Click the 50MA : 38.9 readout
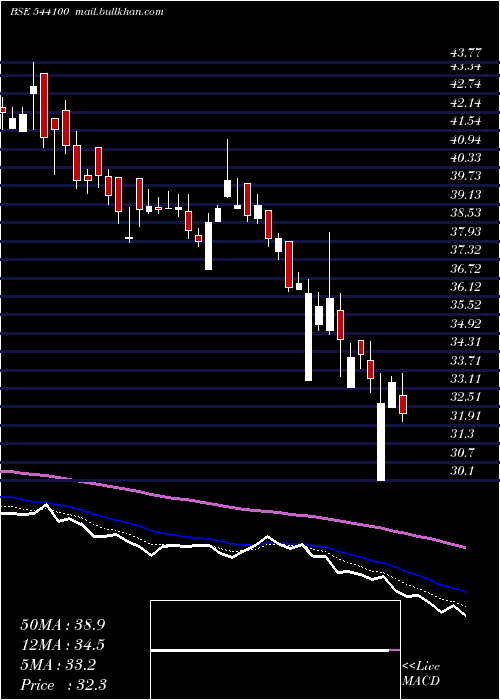Screen dimensions: 500x700 coord(62,625)
